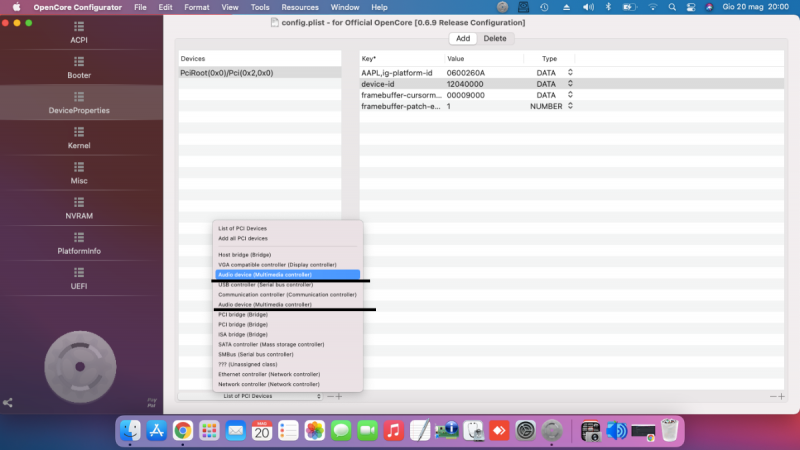Open the ACPI section in sidebar
This screenshot has width=800, height=450.
point(79,40)
